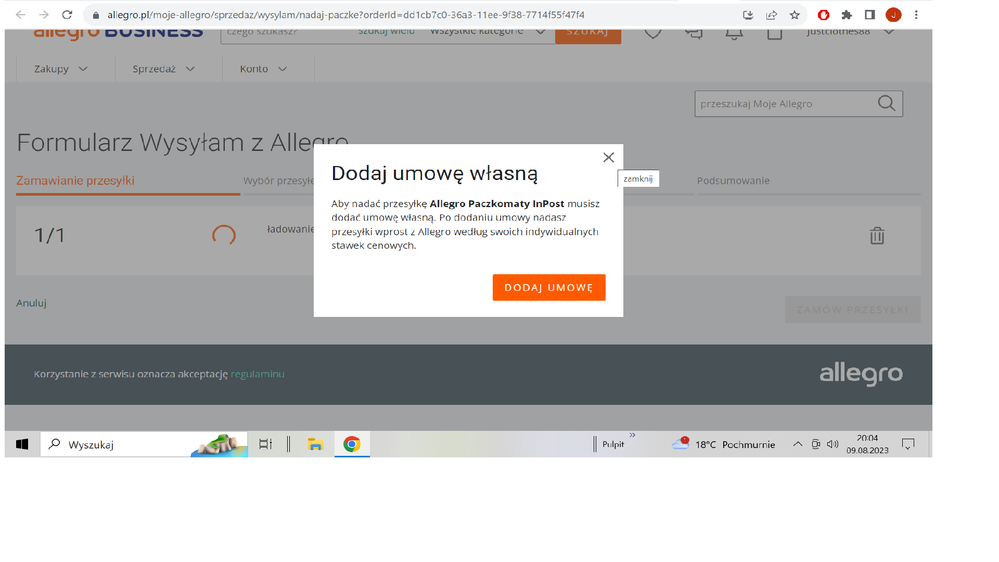
Task: Go forward in browser history
Action: tap(43, 15)
